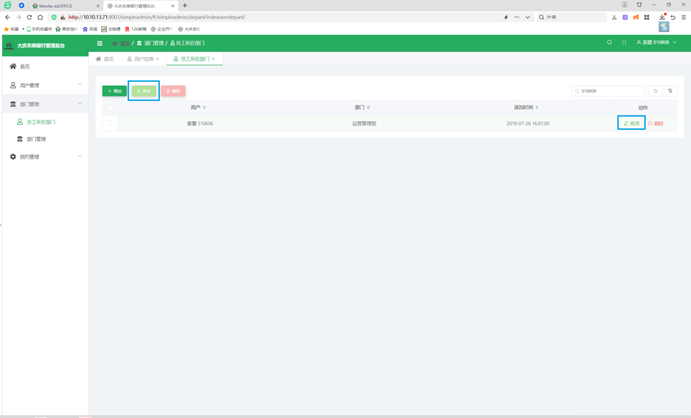The image size is (691, 418).
Task: Toggle the hamburger sidebar collapse icon
Action: [100, 43]
